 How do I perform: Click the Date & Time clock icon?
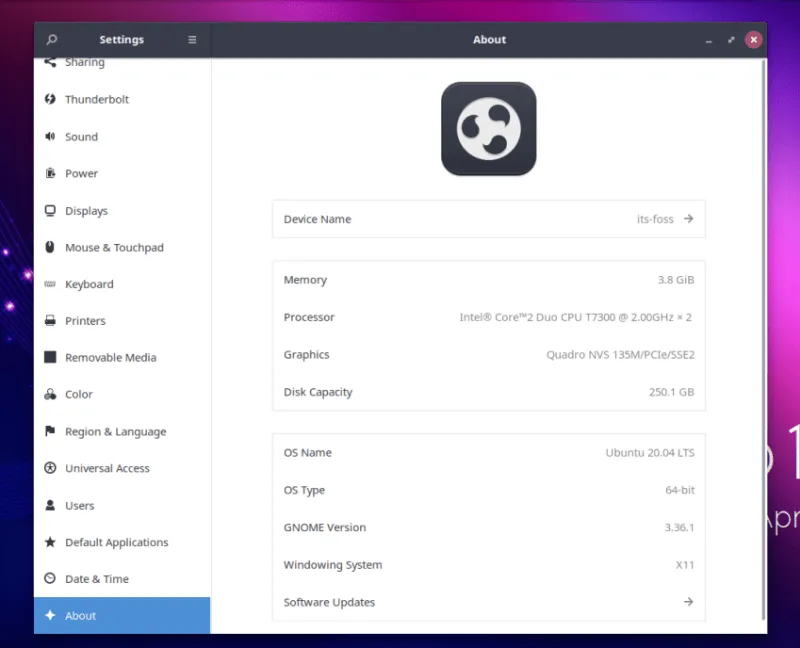coord(50,579)
